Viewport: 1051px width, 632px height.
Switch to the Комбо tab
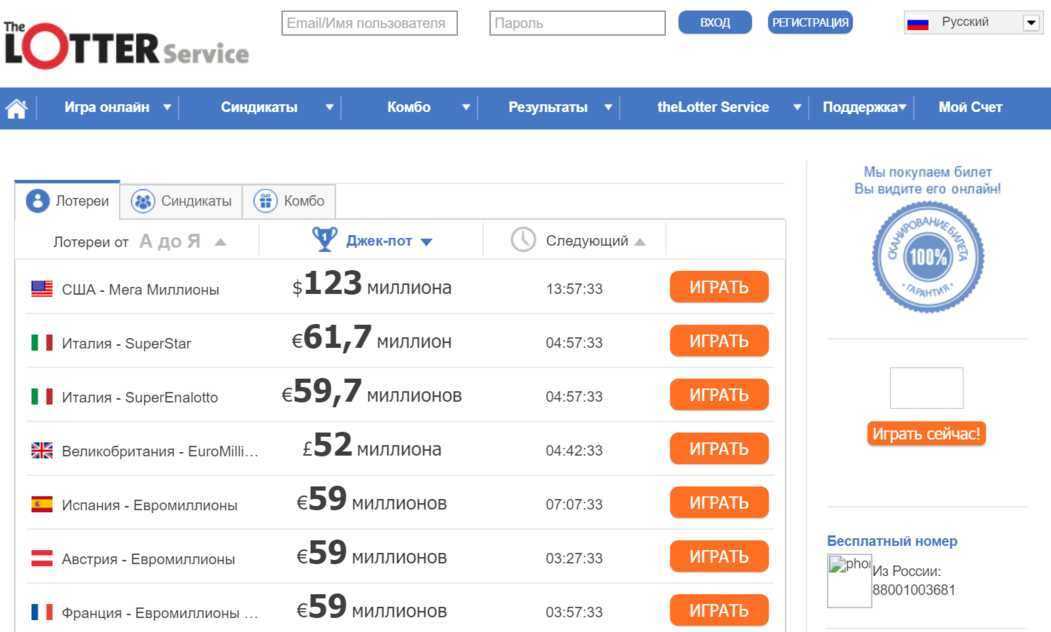[x=289, y=201]
